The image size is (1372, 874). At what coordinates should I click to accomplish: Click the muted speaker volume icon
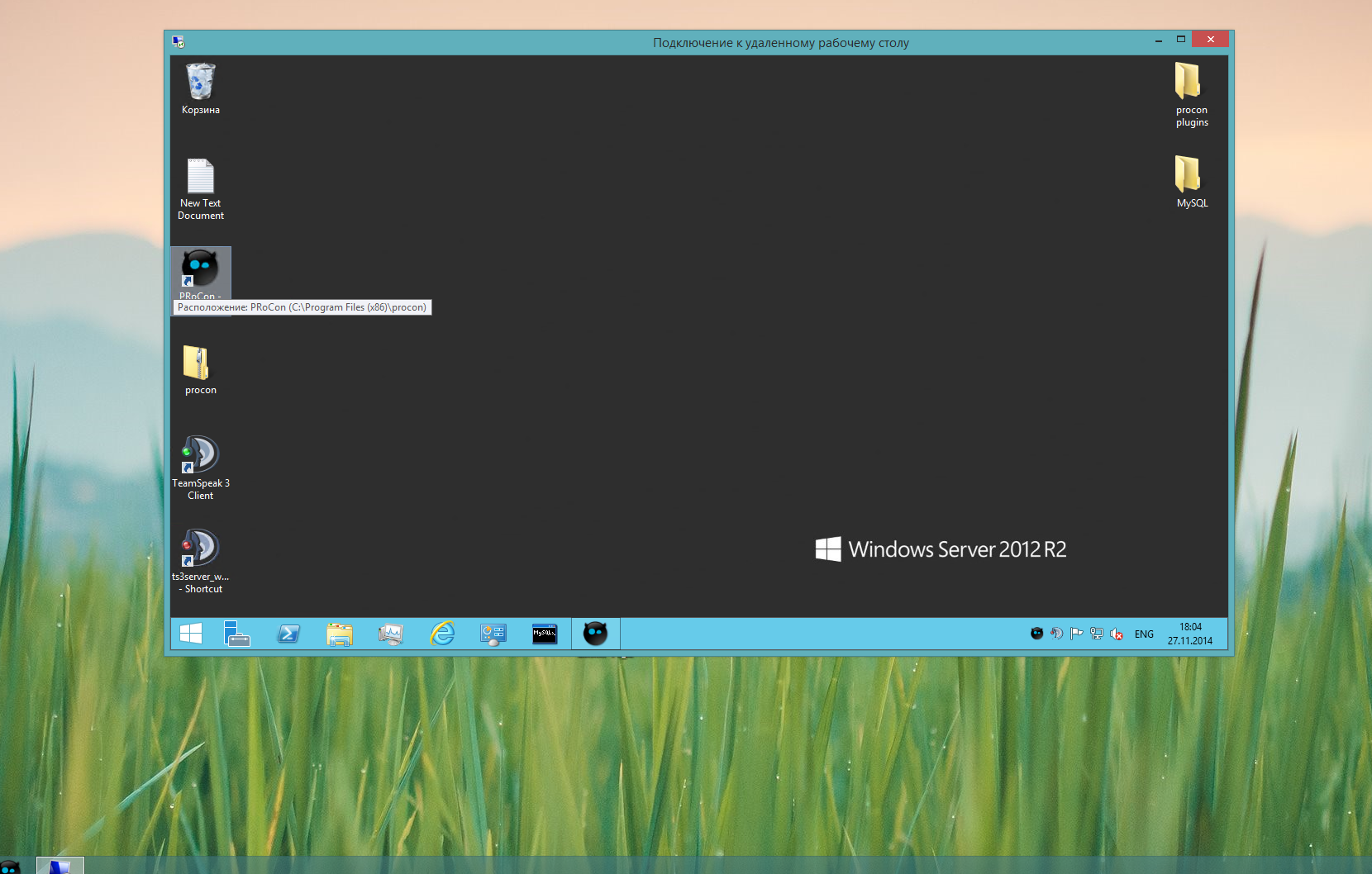pyautogui.click(x=1117, y=634)
